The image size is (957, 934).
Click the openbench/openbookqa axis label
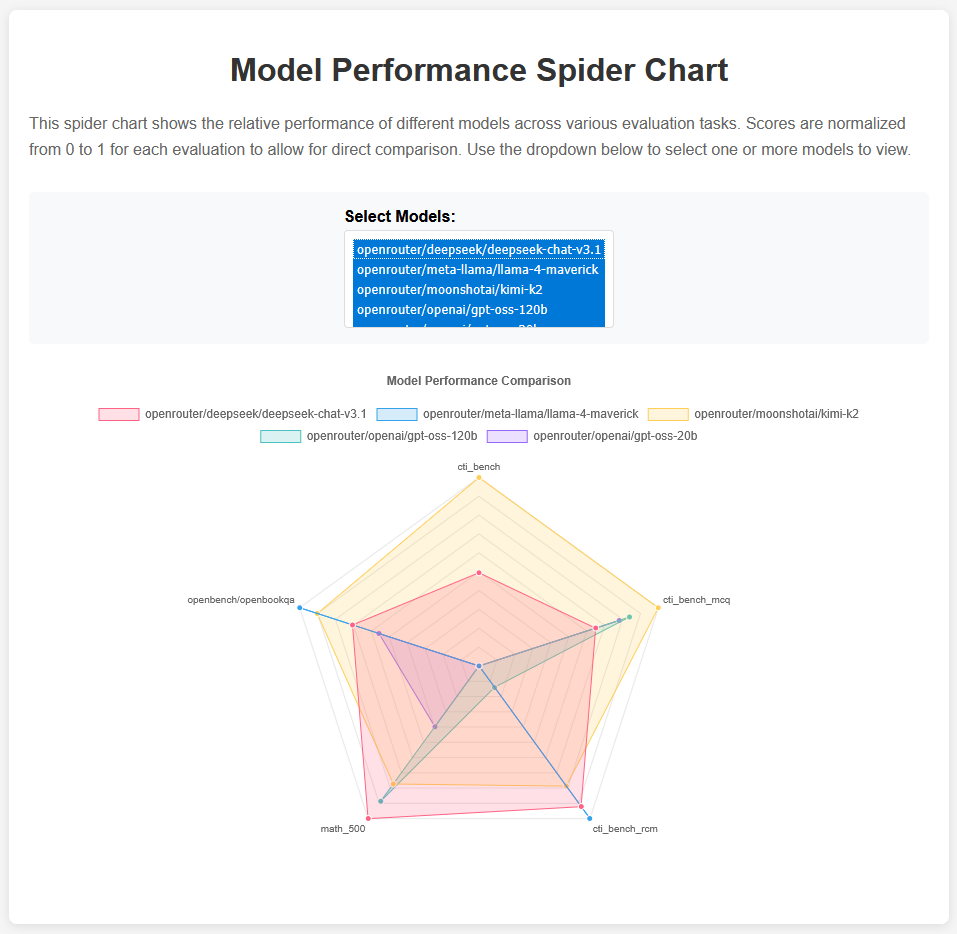tap(240, 601)
